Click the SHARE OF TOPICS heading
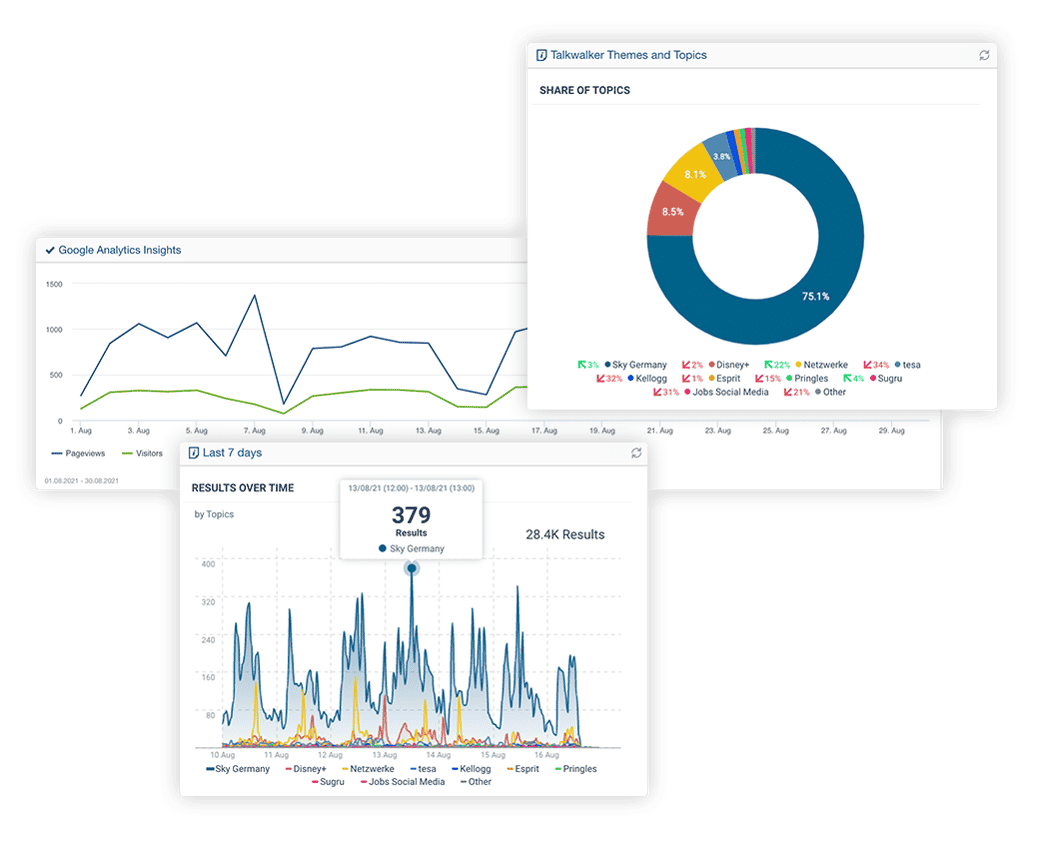This screenshot has height=842, width=1048. coord(585,90)
